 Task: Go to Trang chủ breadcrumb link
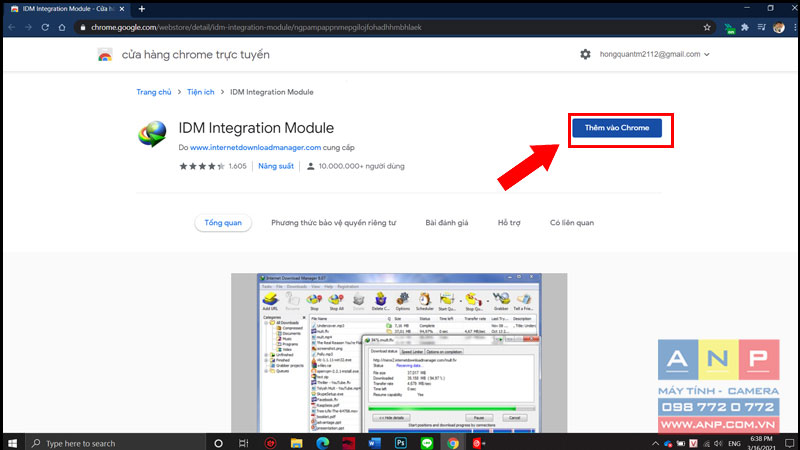(x=154, y=92)
